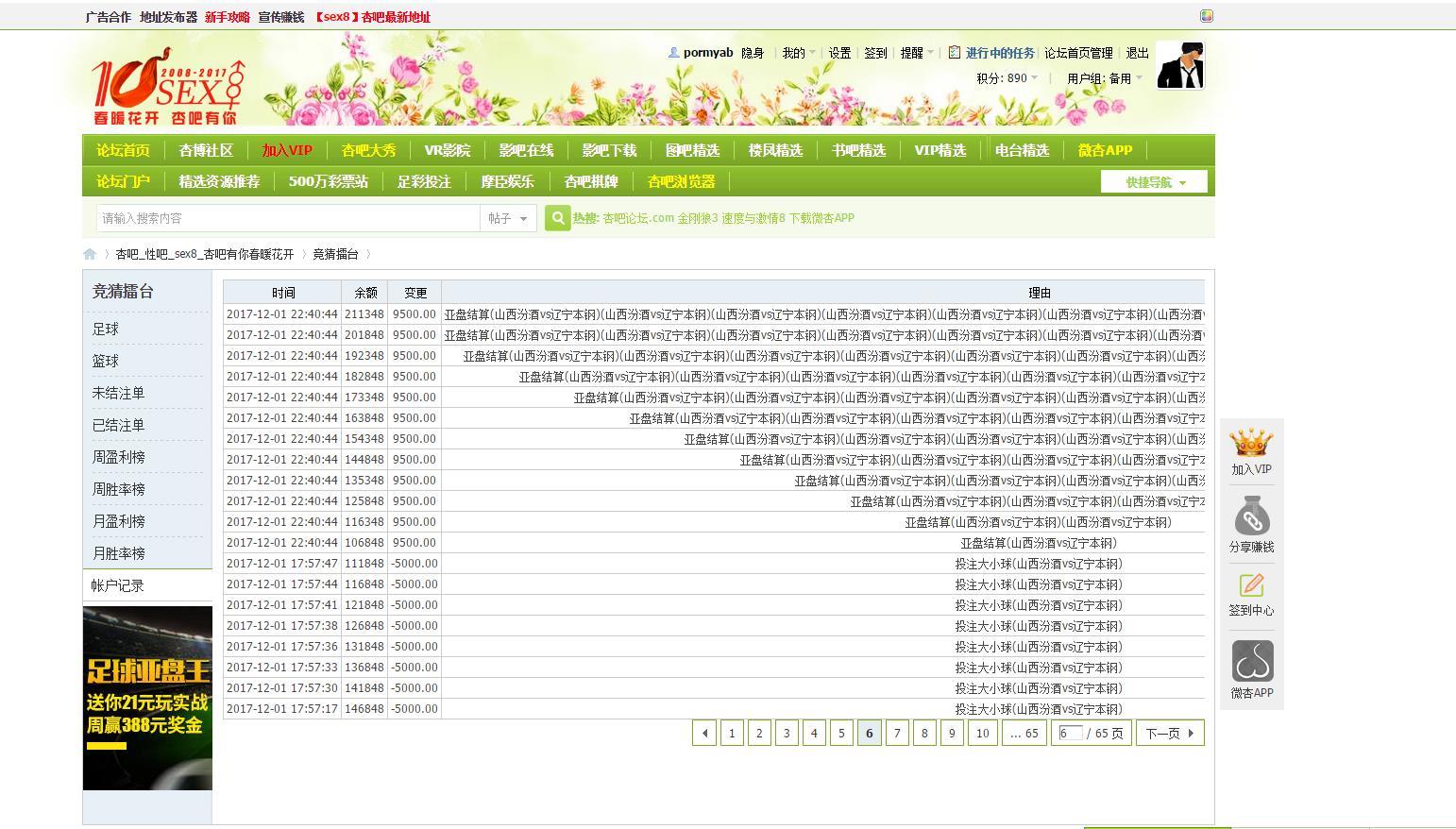Open the 帖子 search type dropdown
The width and height of the screenshot is (1456, 829).
coord(508,218)
